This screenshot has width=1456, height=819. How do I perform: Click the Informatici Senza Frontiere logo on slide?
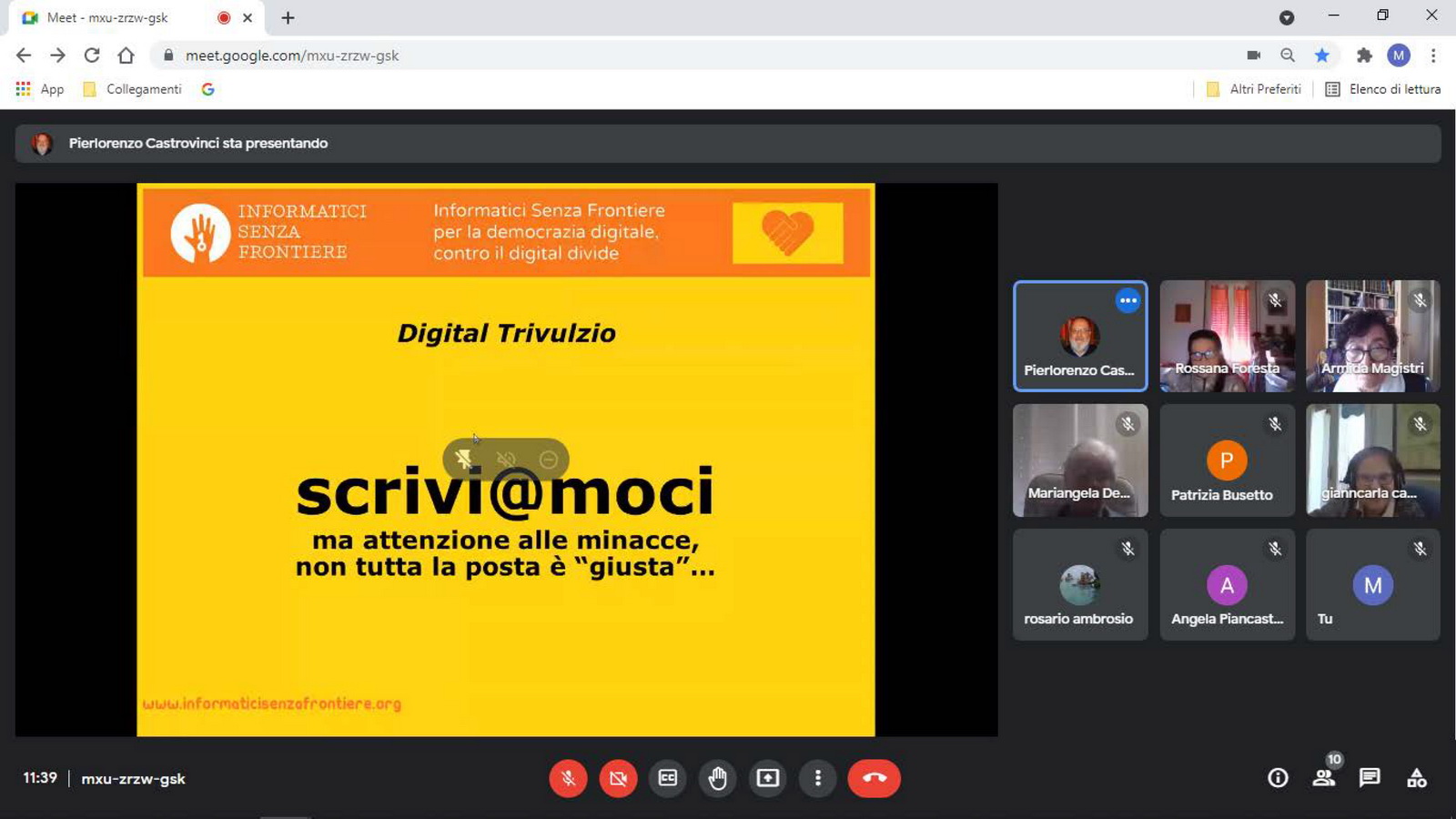(269, 232)
